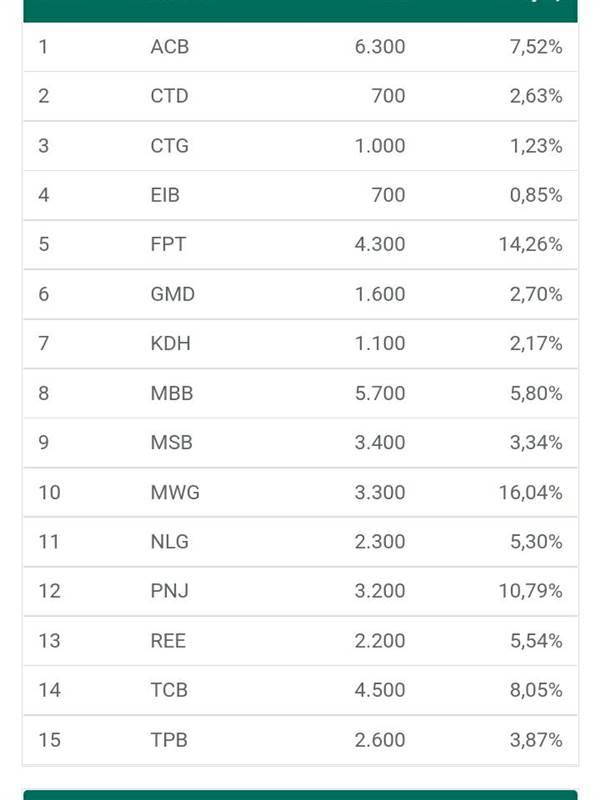Click the green table header bar
This screenshot has height=800, width=600.
coord(301,11)
